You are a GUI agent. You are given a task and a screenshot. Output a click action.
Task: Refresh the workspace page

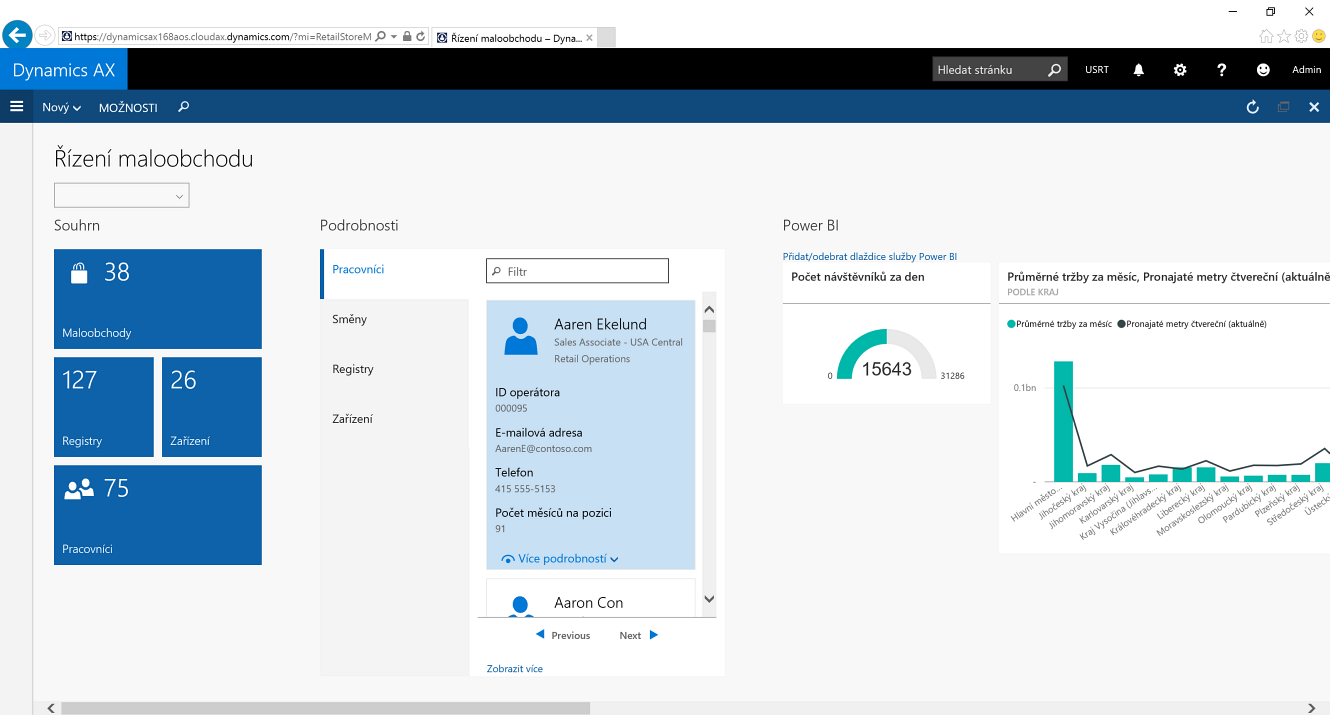click(x=1252, y=107)
